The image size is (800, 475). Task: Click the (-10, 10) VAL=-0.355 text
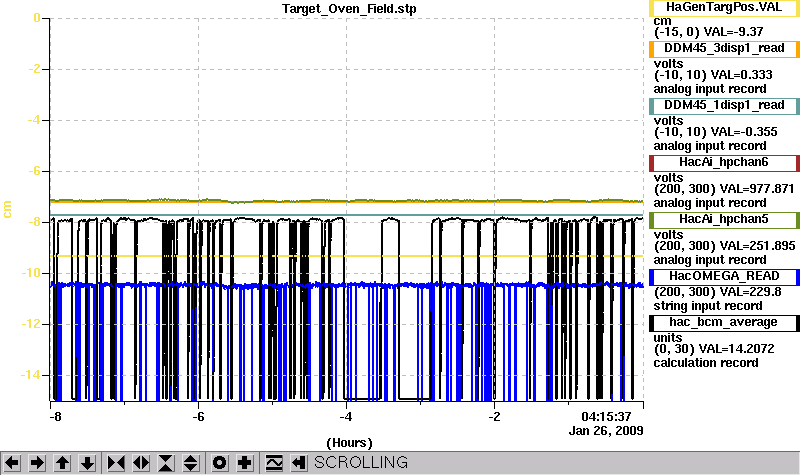point(715,132)
